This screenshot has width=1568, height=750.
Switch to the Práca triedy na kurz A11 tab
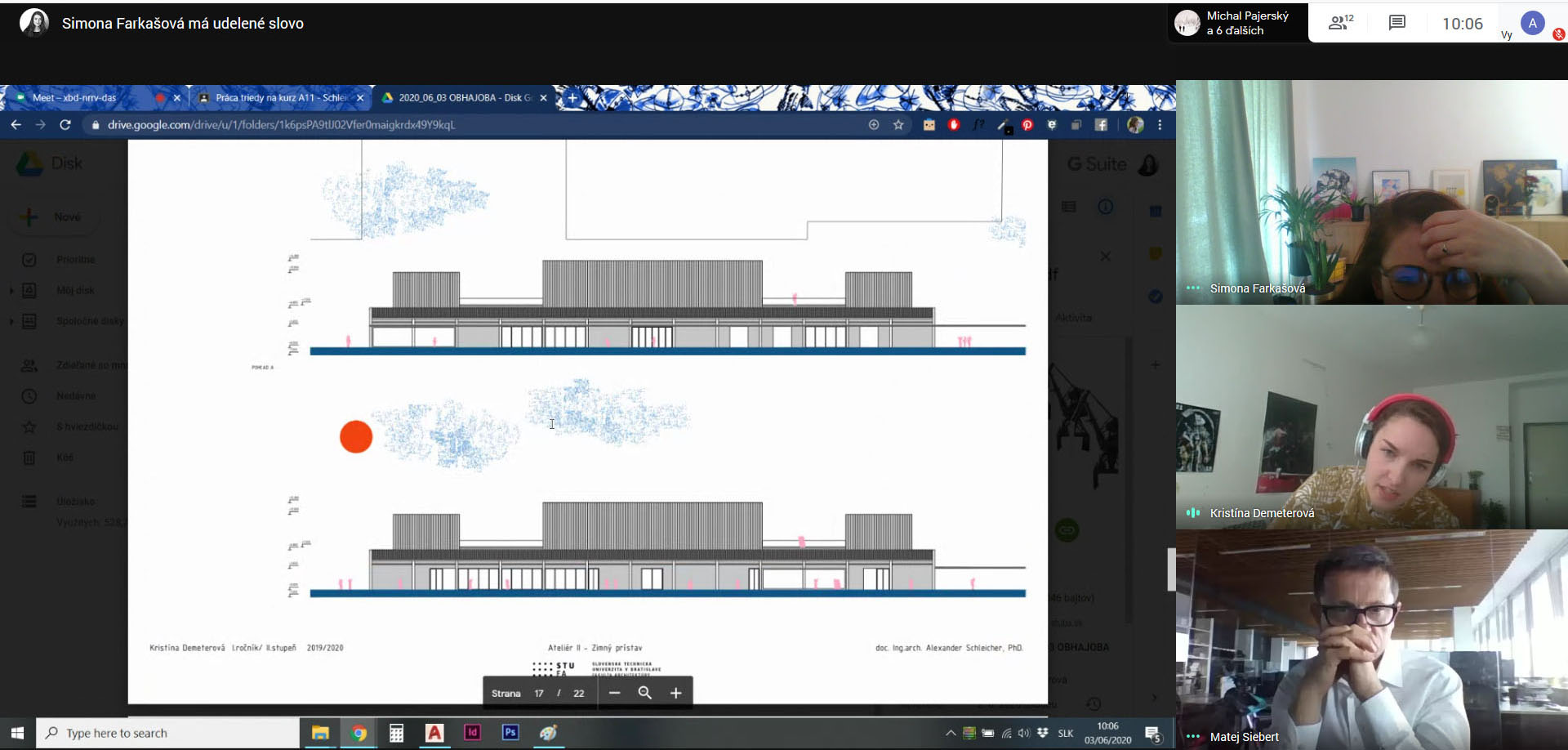pyautogui.click(x=279, y=98)
